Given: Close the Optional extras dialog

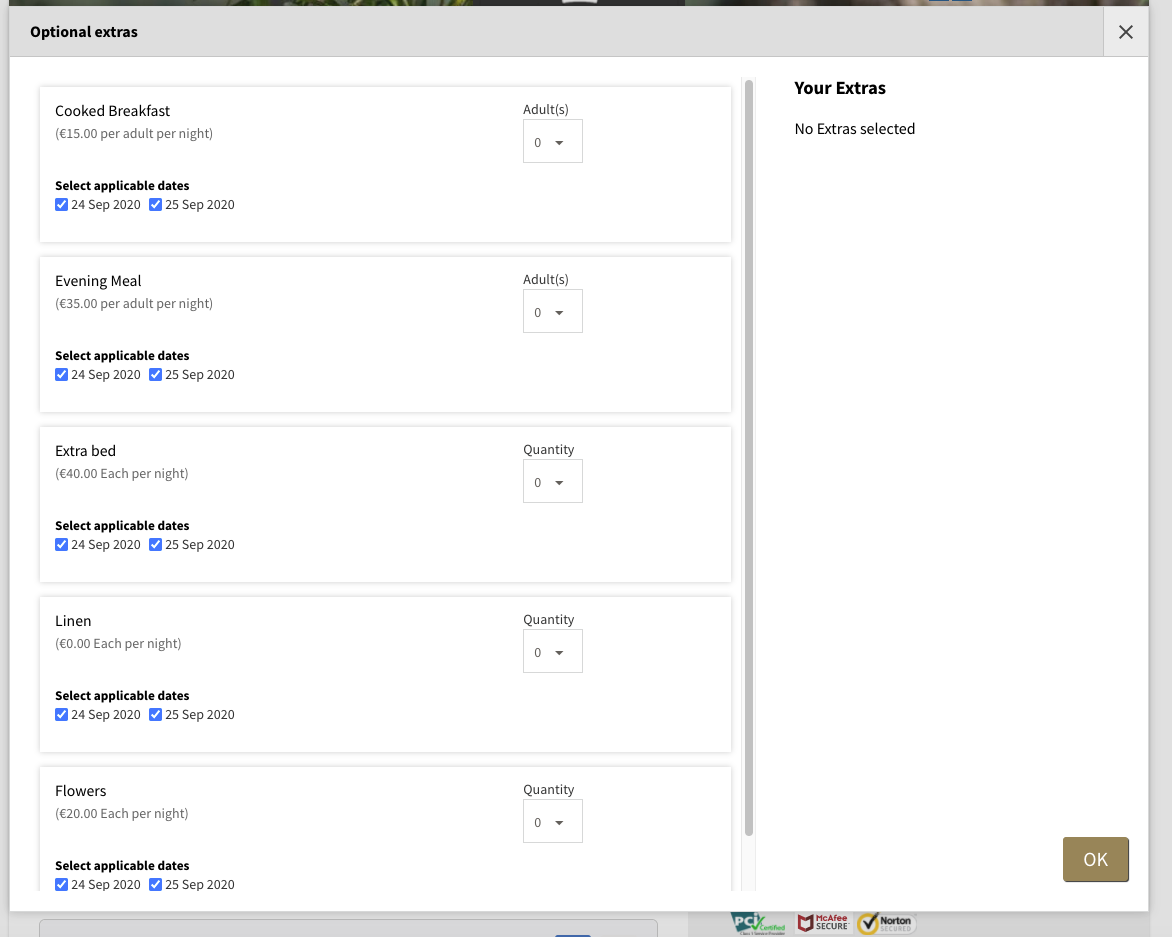Looking at the screenshot, I should pos(1126,32).
